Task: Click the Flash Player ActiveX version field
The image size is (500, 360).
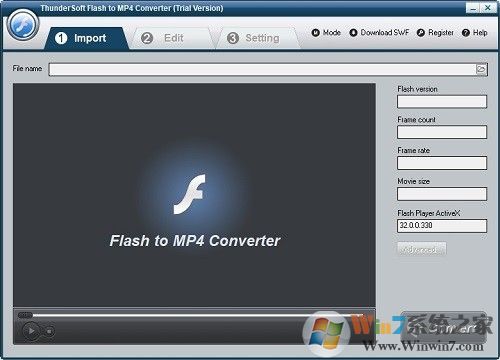Action: [x=442, y=226]
